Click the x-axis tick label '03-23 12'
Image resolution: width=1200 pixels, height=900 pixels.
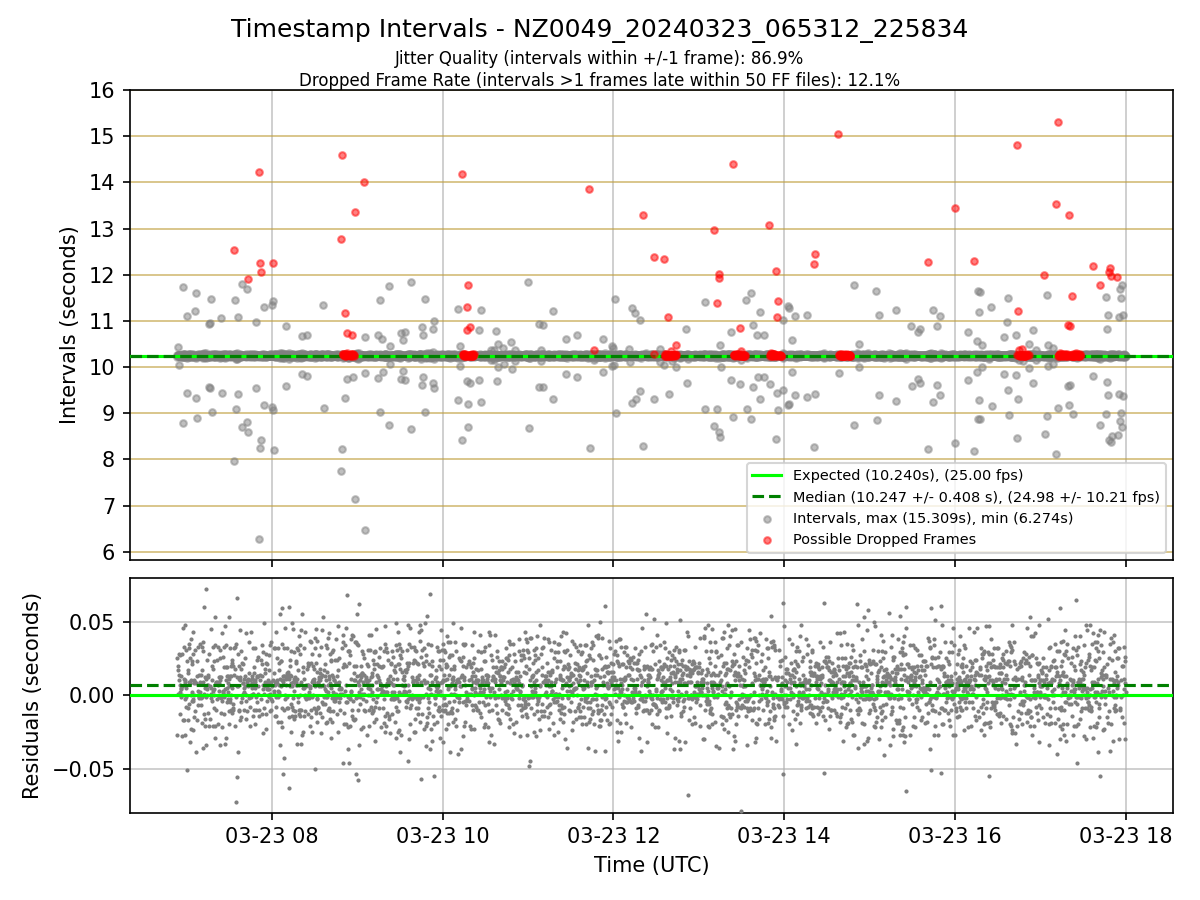[x=613, y=834]
